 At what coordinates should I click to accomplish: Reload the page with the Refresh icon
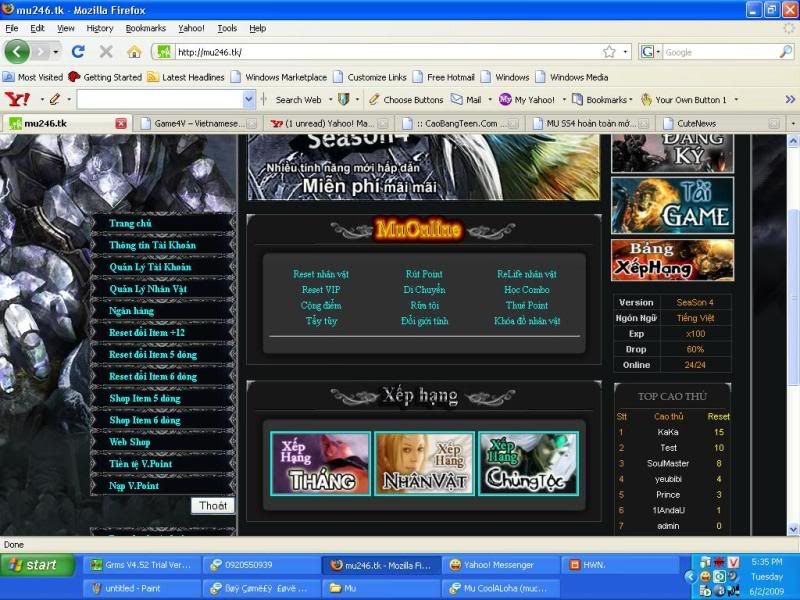pos(78,52)
